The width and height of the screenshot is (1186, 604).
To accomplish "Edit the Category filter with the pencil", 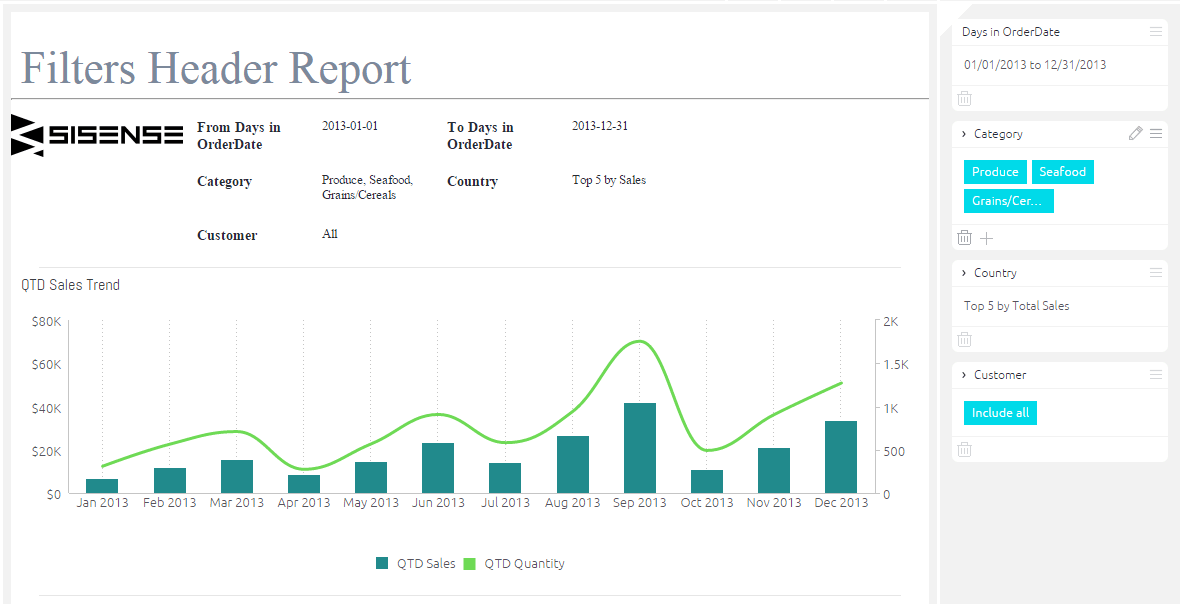I will [x=1135, y=134].
